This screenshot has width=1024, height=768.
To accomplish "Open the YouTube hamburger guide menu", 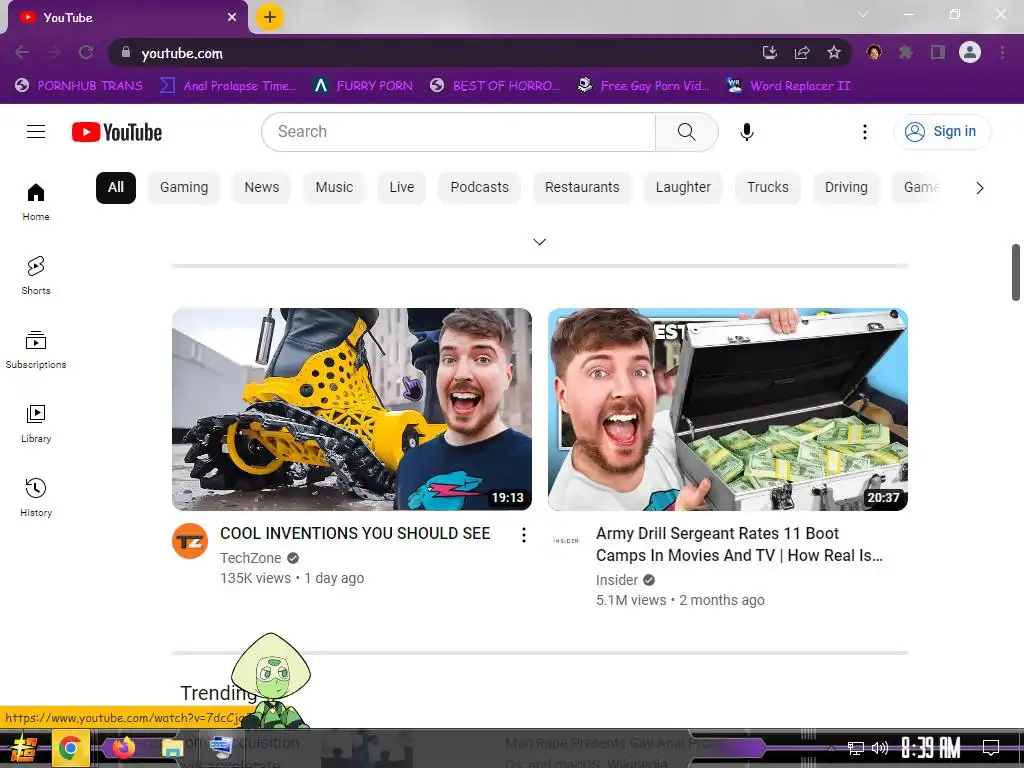I will coord(36,132).
